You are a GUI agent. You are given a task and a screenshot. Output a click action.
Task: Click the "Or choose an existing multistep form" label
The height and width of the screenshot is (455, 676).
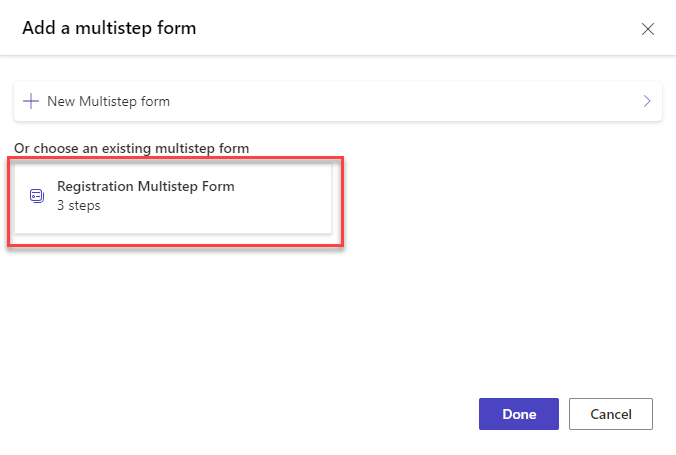point(131,148)
